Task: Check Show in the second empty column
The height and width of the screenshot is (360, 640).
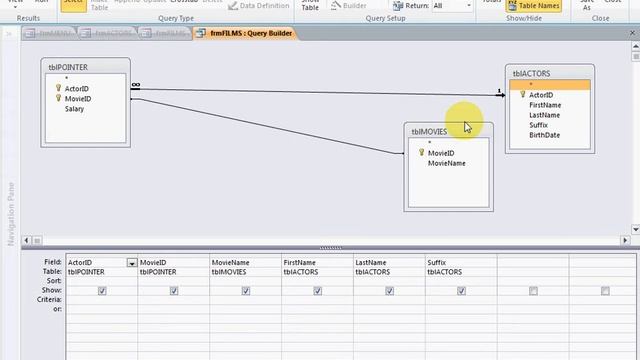Action: (605, 291)
